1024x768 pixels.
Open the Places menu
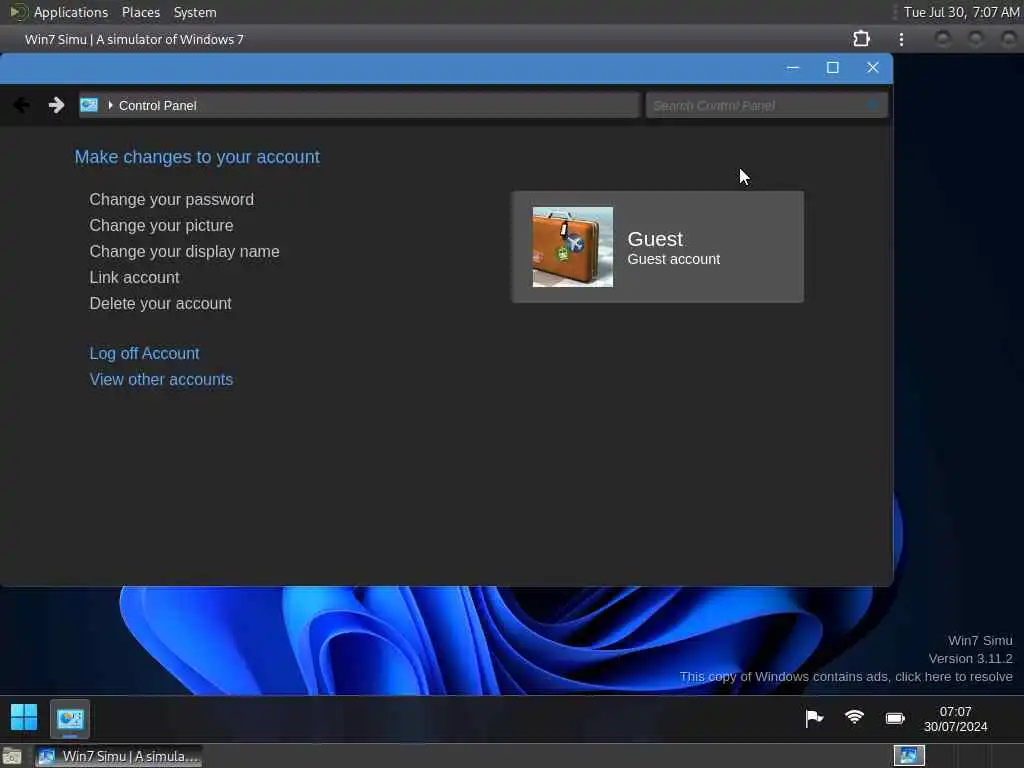(141, 12)
